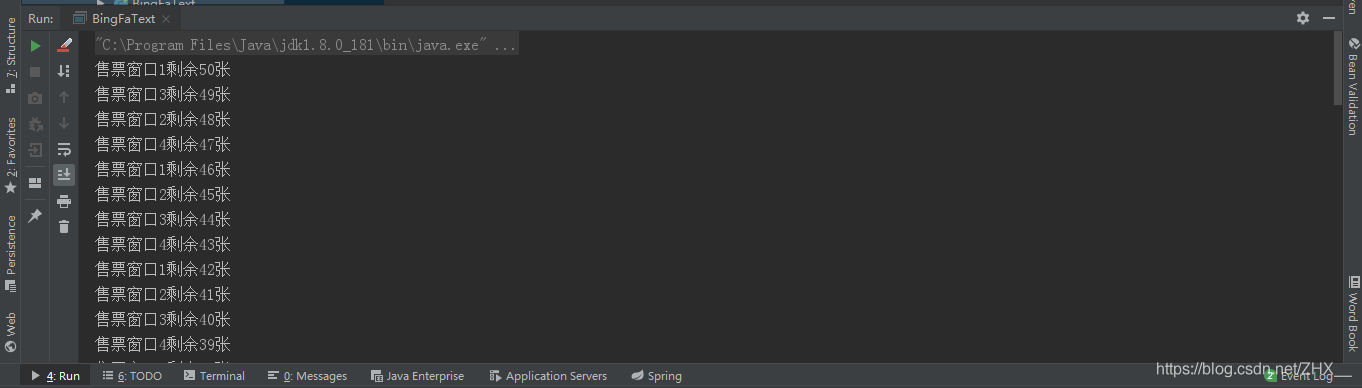
Task: Open the Persistence side panel
Action: (11, 253)
